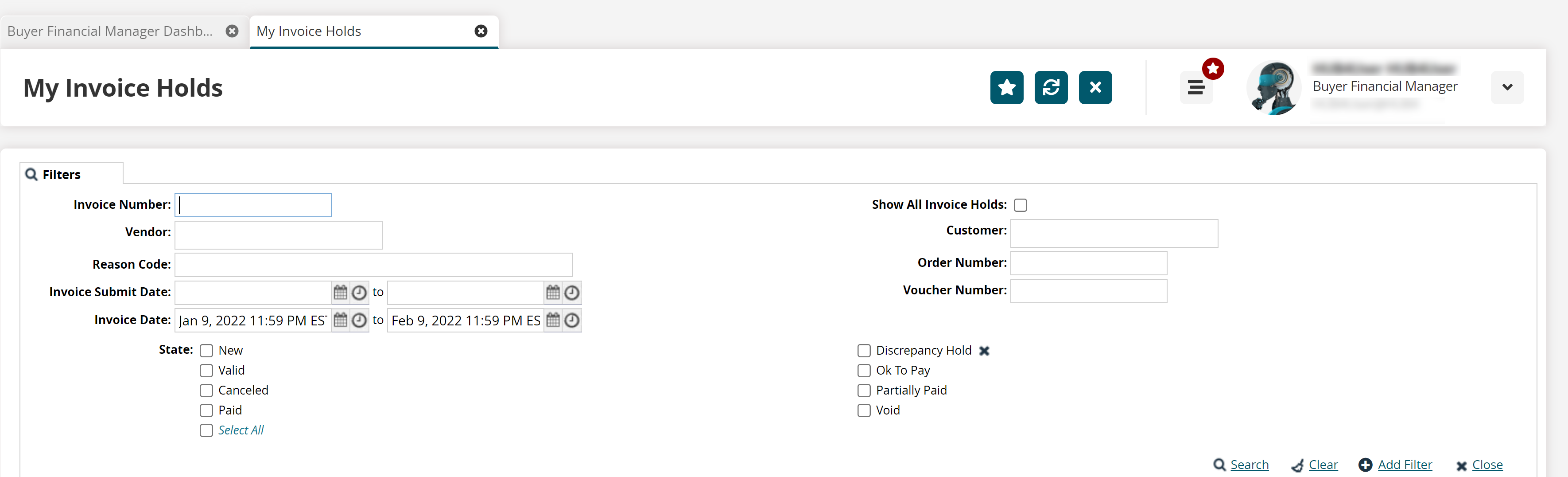Close the My Invoice Holds tab
Viewport: 1568px width, 477px height.
481,31
